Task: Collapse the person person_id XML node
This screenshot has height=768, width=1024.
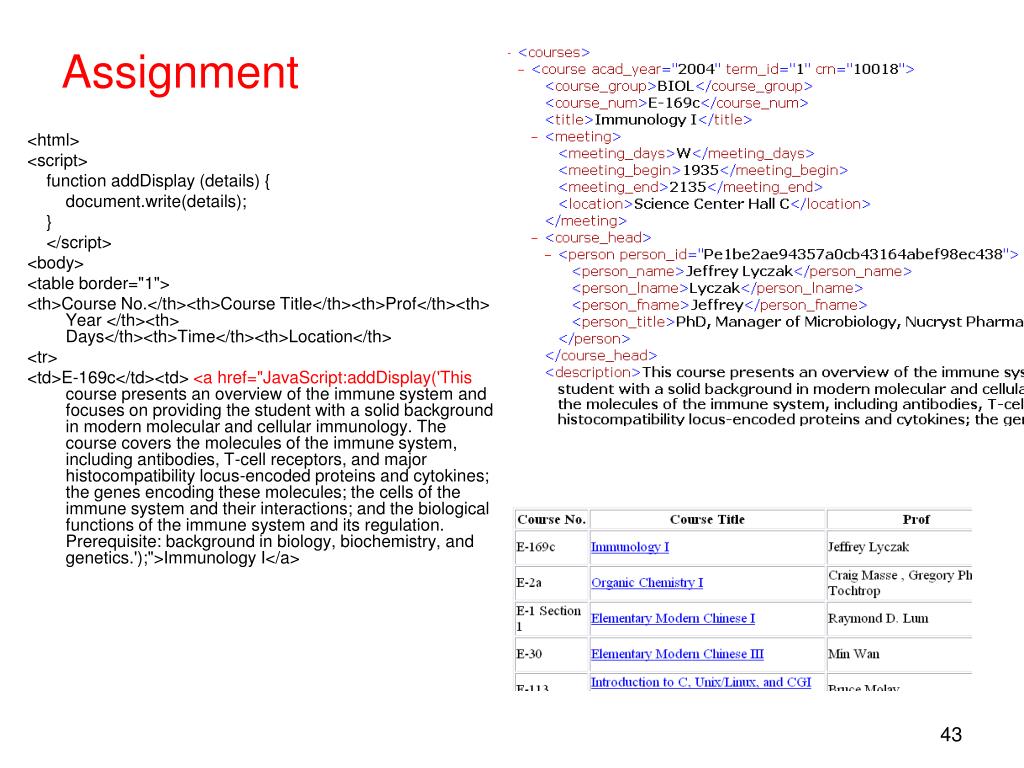Action: pos(548,255)
